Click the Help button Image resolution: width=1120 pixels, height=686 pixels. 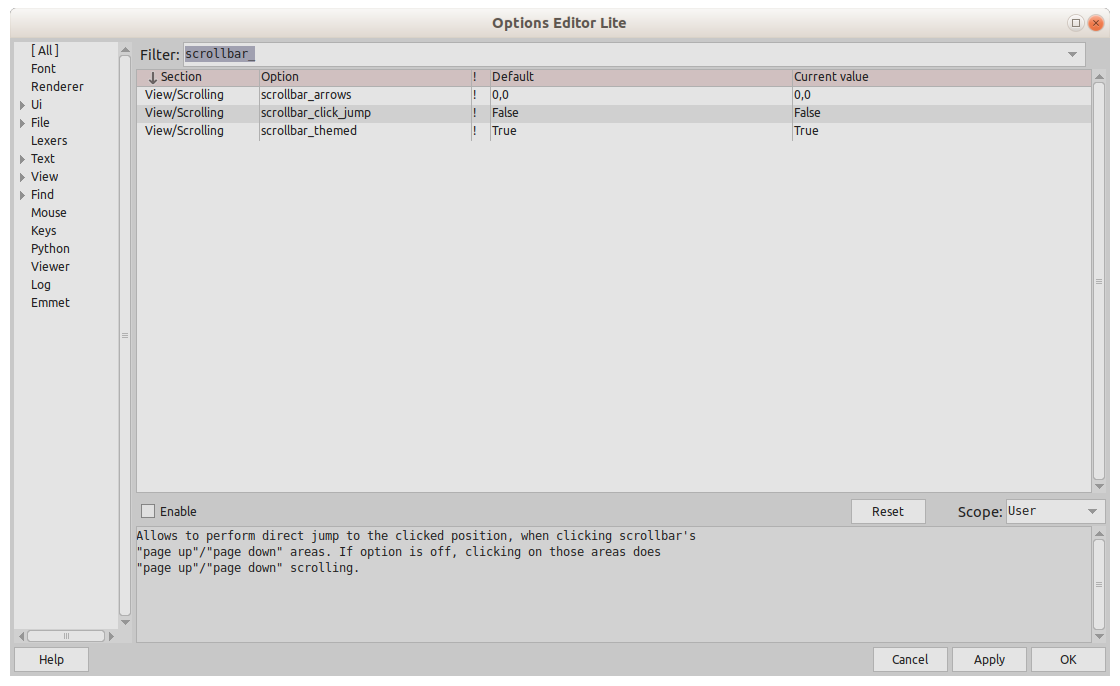coord(51,660)
